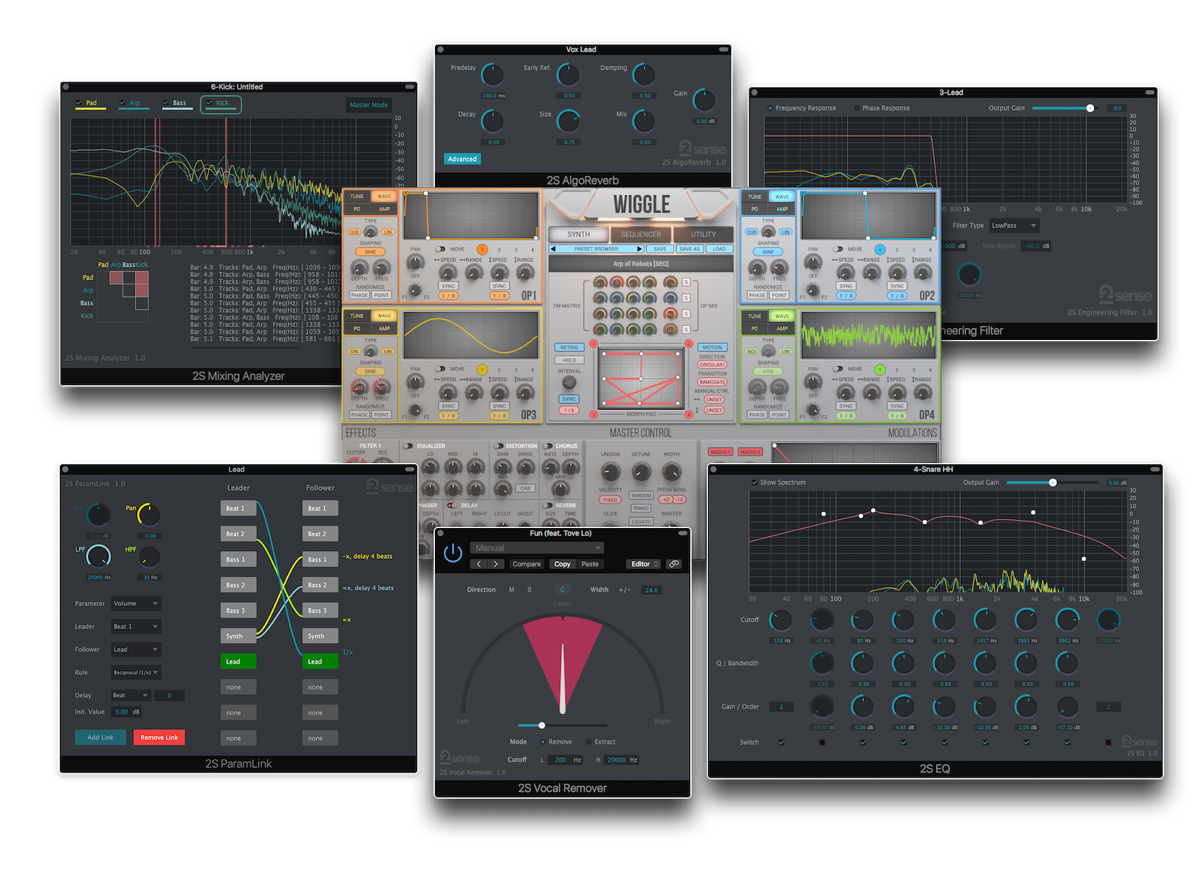
Task: Click the Output Gain slider in 2S EQ
Action: [x=1052, y=482]
